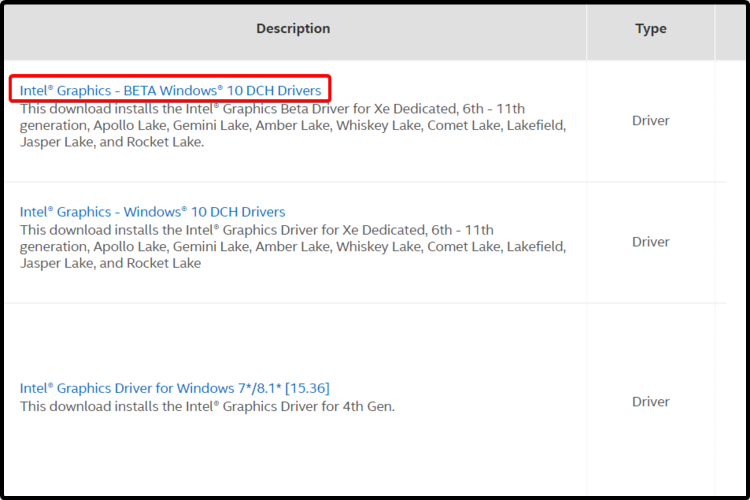Click the Type column header

(651, 29)
